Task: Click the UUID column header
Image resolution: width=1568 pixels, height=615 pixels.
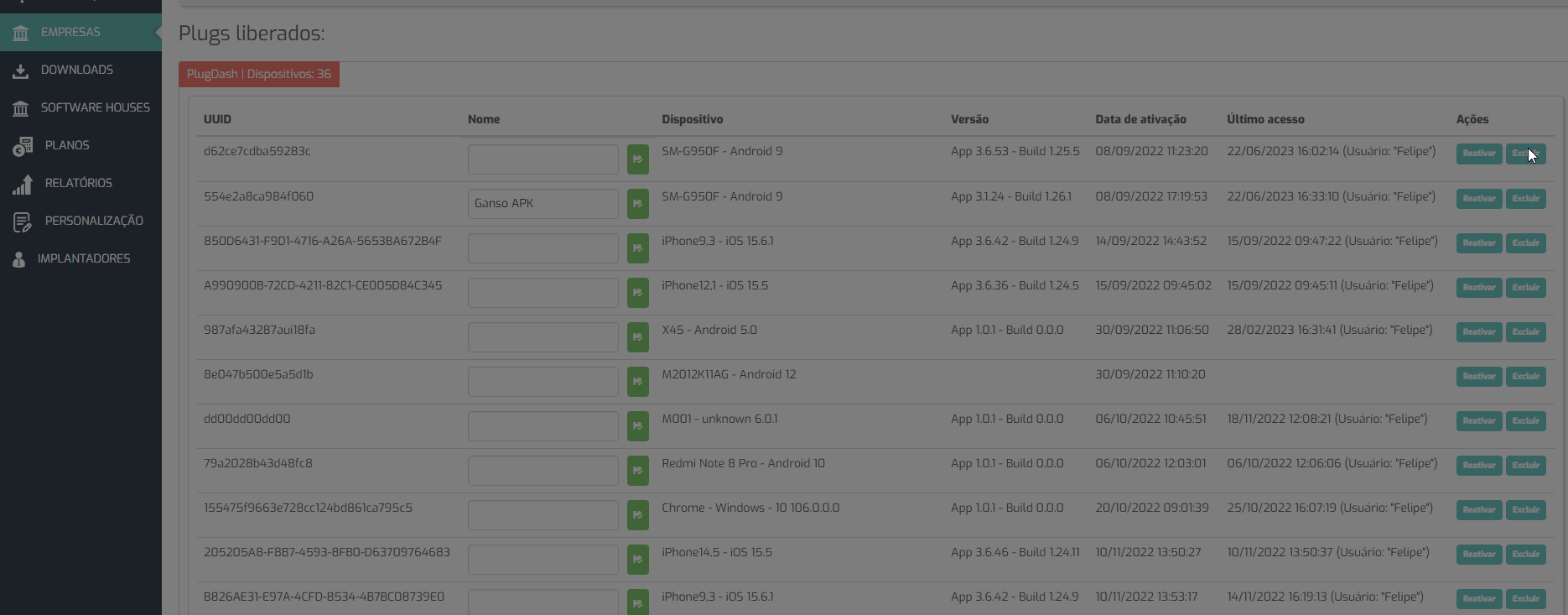Action: click(217, 119)
